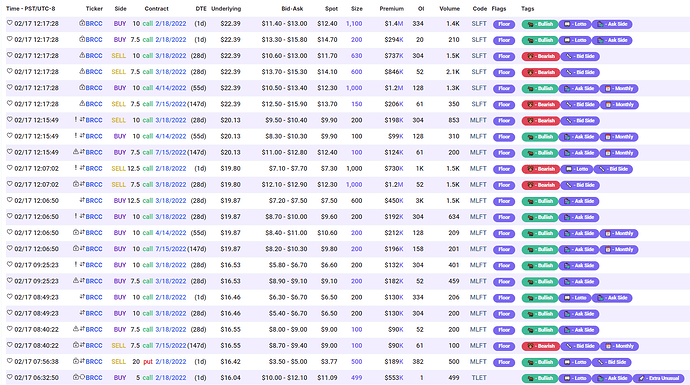
Task: Toggle heart for 12.5 call 2/18/2022 row
Action: click(x=9, y=168)
